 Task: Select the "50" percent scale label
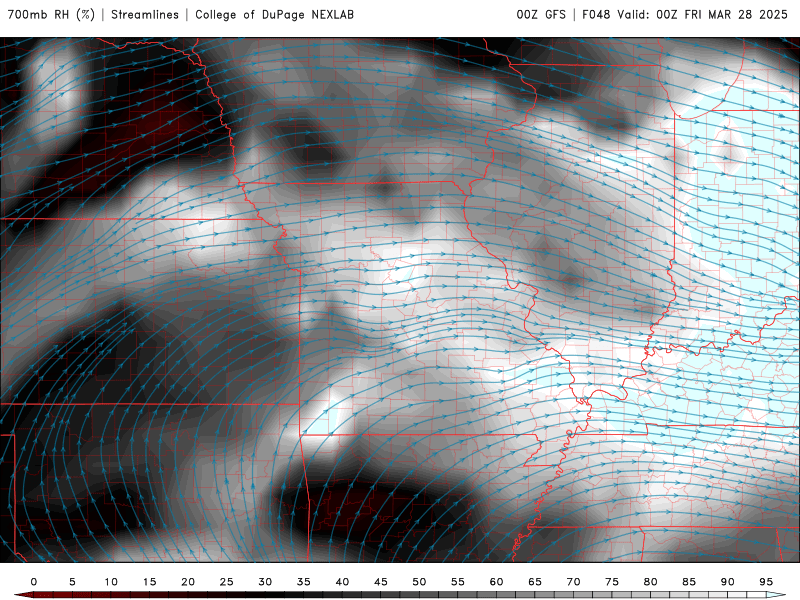pyautogui.click(x=419, y=582)
